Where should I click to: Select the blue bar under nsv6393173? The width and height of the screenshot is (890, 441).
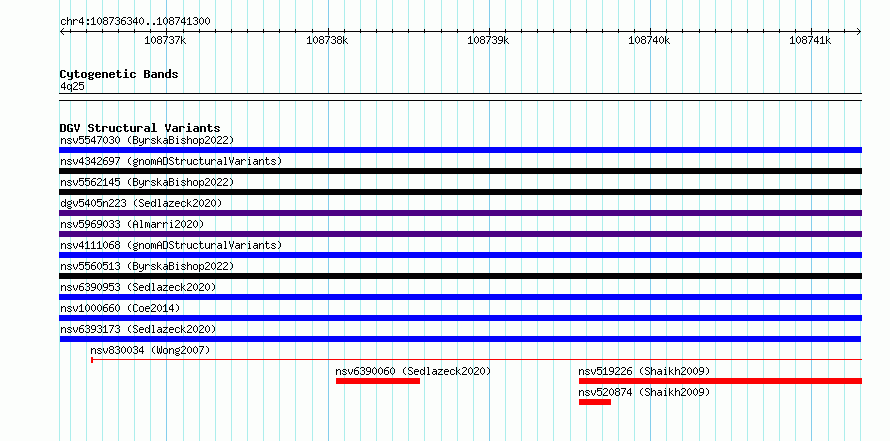(x=460, y=339)
